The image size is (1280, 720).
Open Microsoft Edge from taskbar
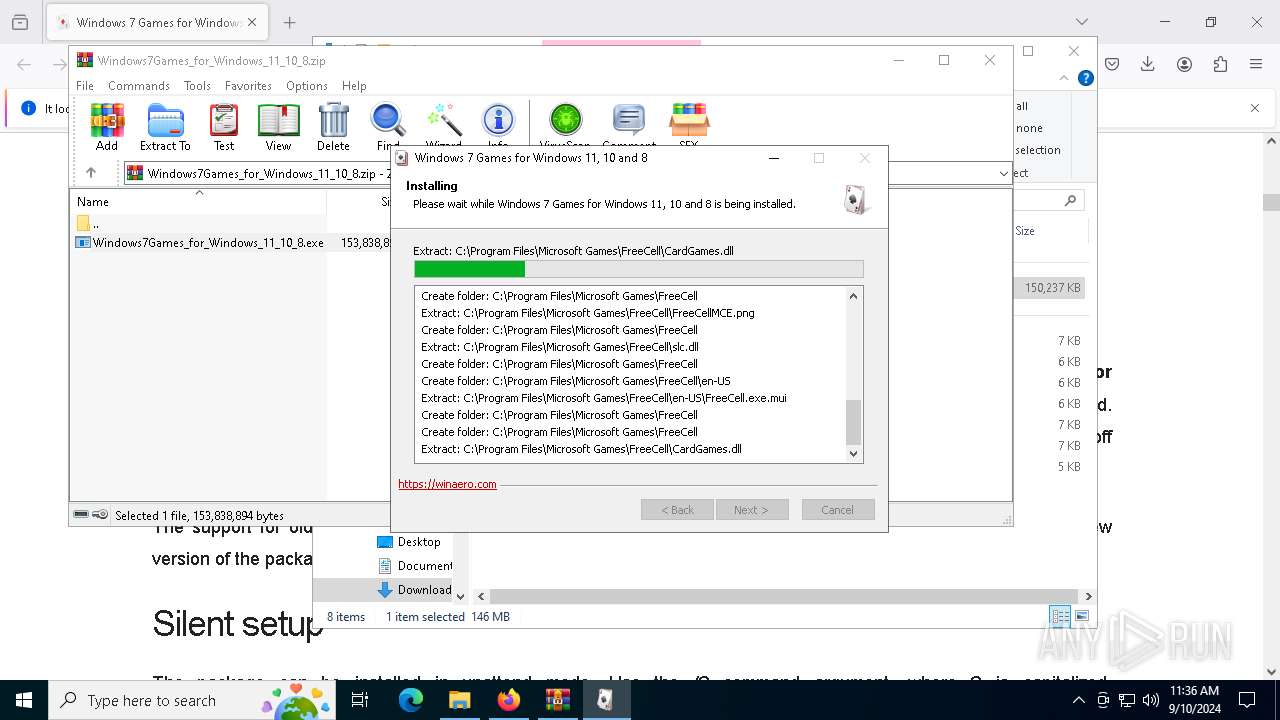click(x=411, y=700)
